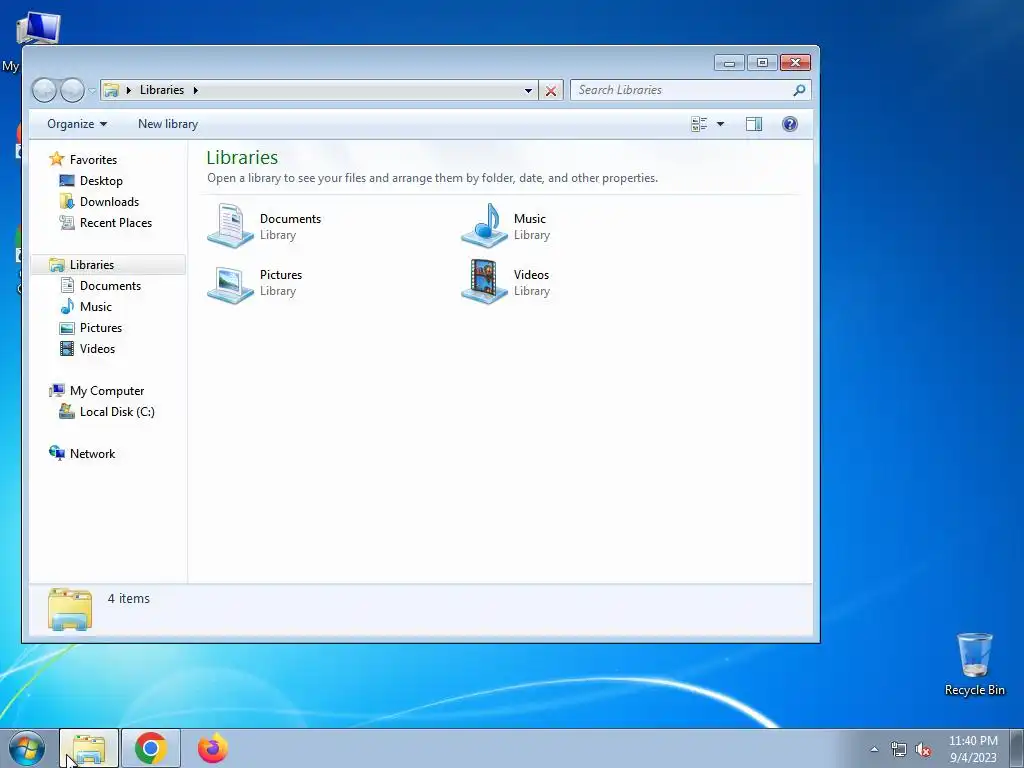Screen dimensions: 1024x768
Task: Click the Documents library name text
Action: click(x=291, y=219)
